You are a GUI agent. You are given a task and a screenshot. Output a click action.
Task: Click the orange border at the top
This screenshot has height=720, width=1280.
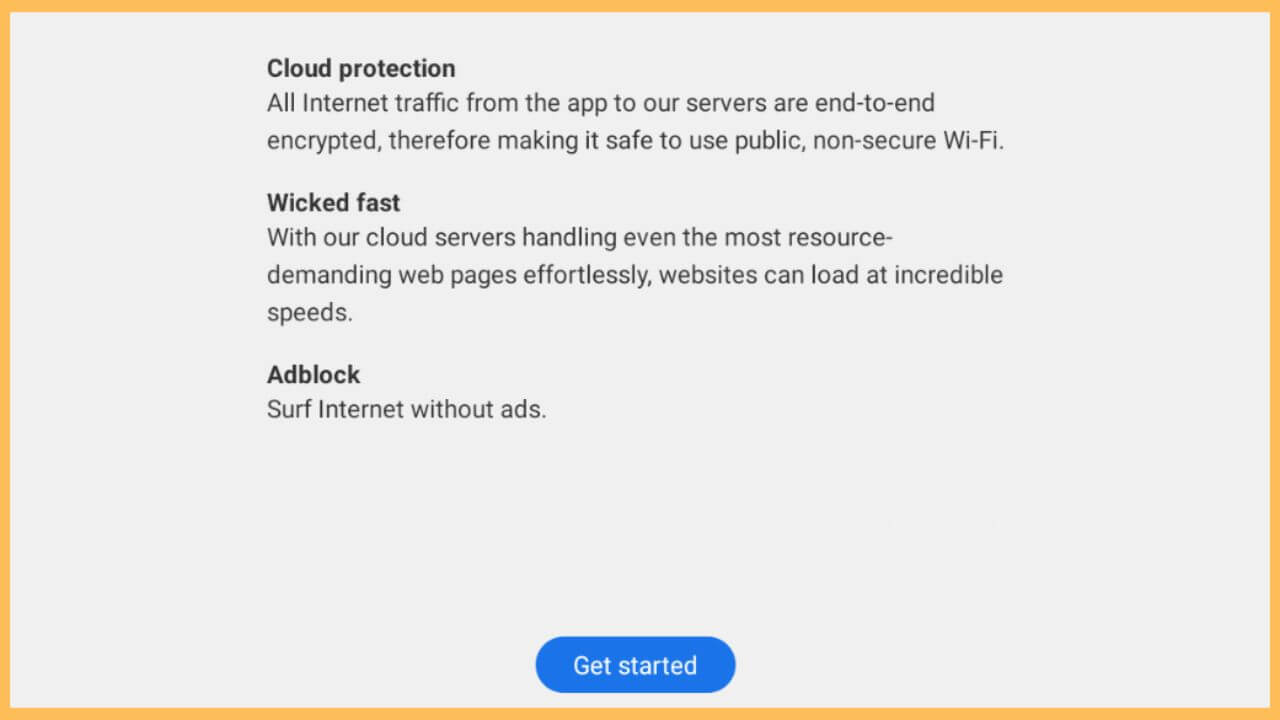pyautogui.click(x=640, y=6)
